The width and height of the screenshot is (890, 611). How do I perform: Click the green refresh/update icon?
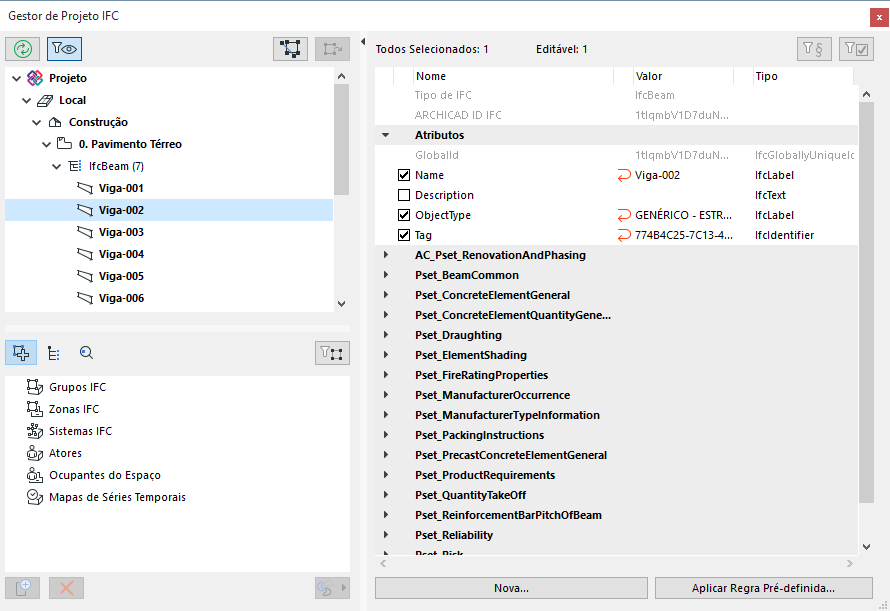click(23, 48)
